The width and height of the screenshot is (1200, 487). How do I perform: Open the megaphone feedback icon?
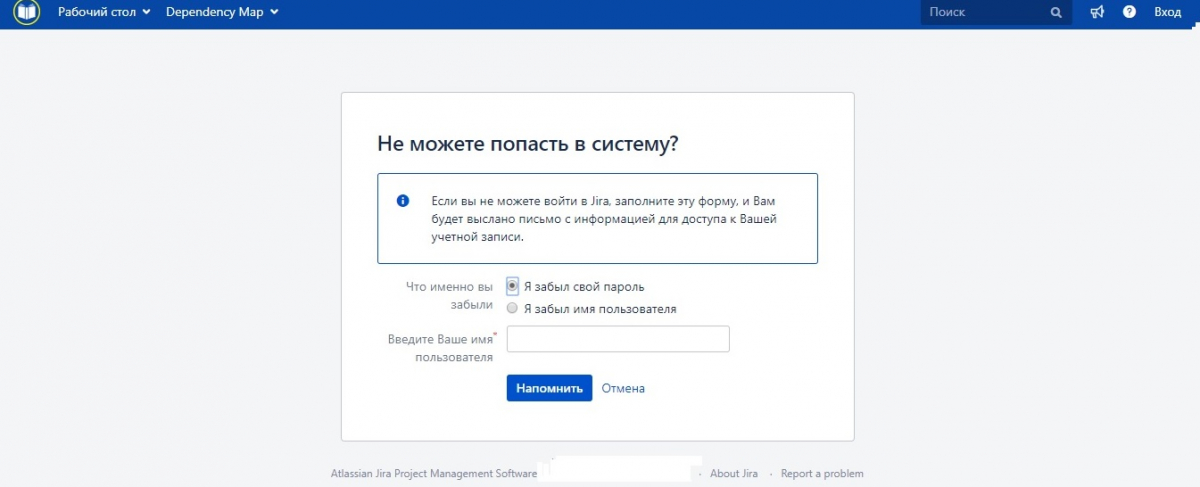click(1097, 13)
